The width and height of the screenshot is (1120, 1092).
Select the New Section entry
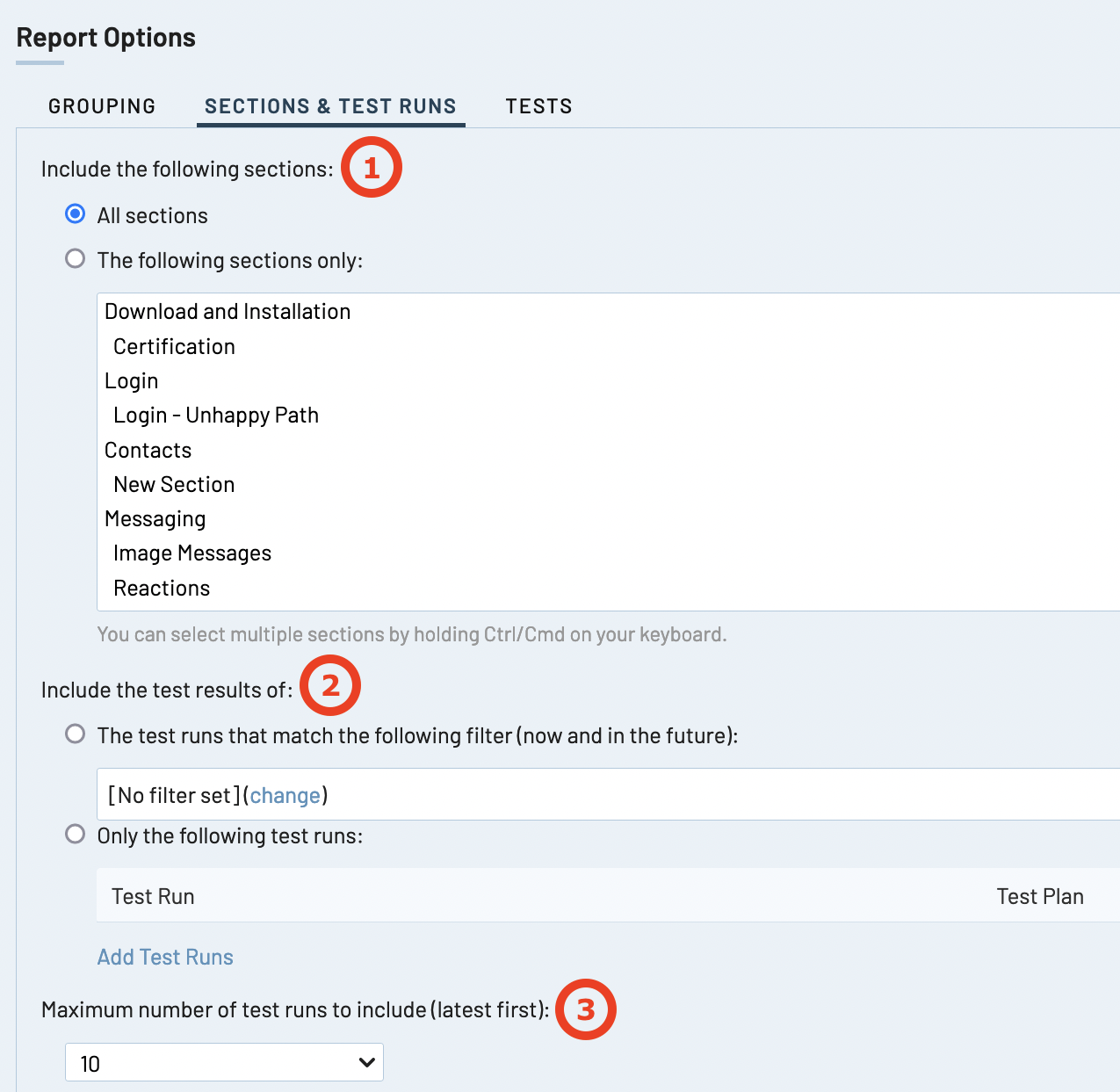(174, 485)
